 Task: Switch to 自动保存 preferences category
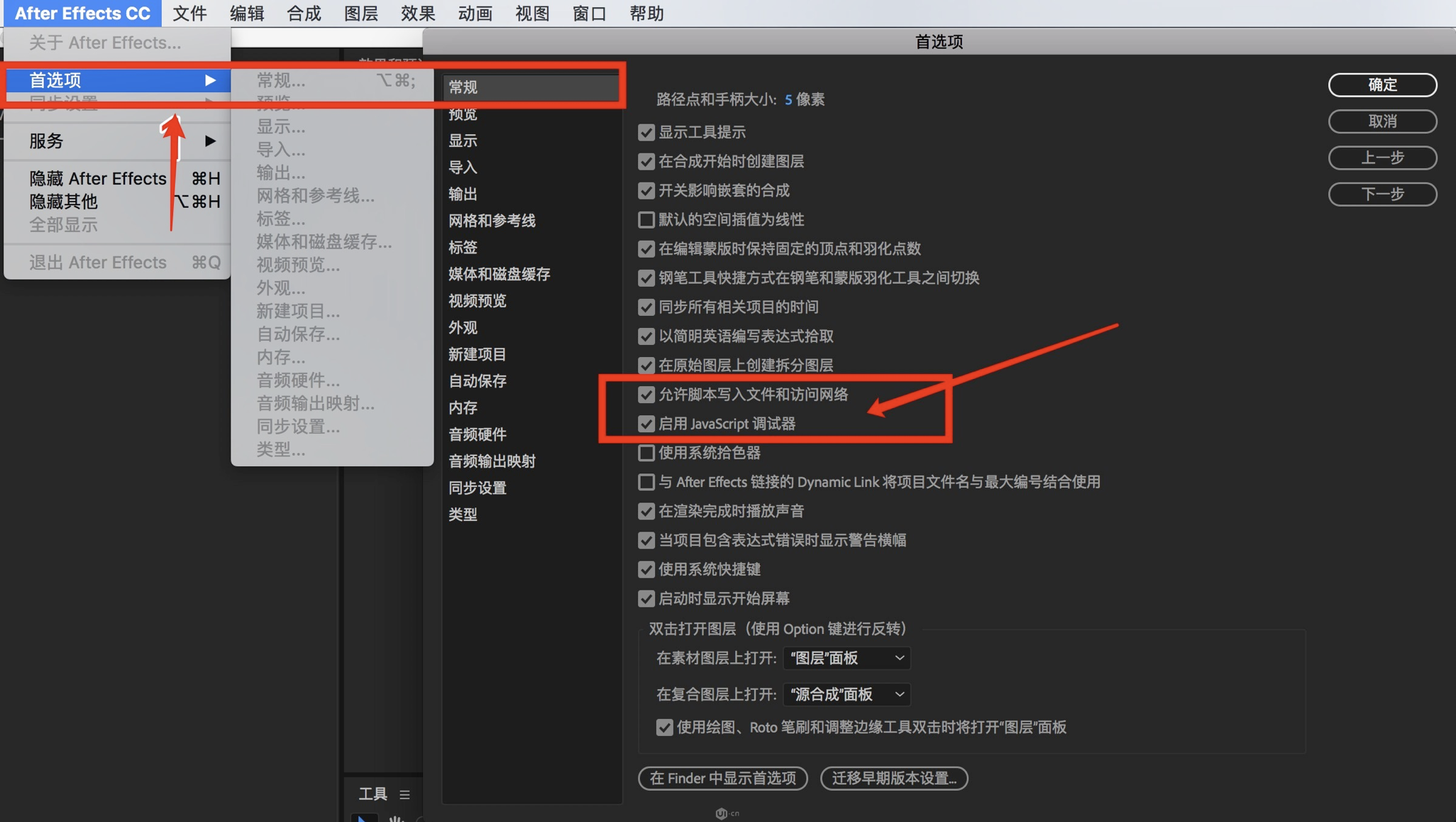pyautogui.click(x=477, y=381)
